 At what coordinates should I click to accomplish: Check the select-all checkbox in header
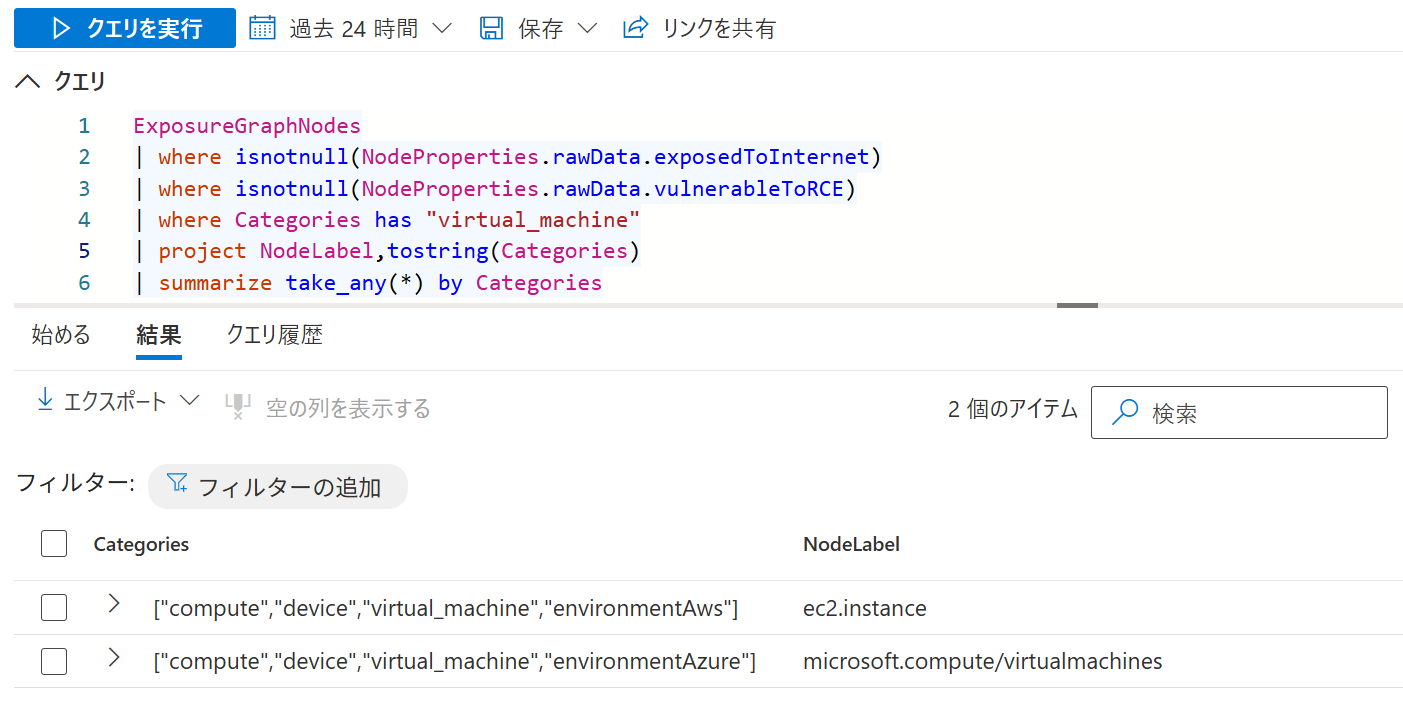point(54,544)
